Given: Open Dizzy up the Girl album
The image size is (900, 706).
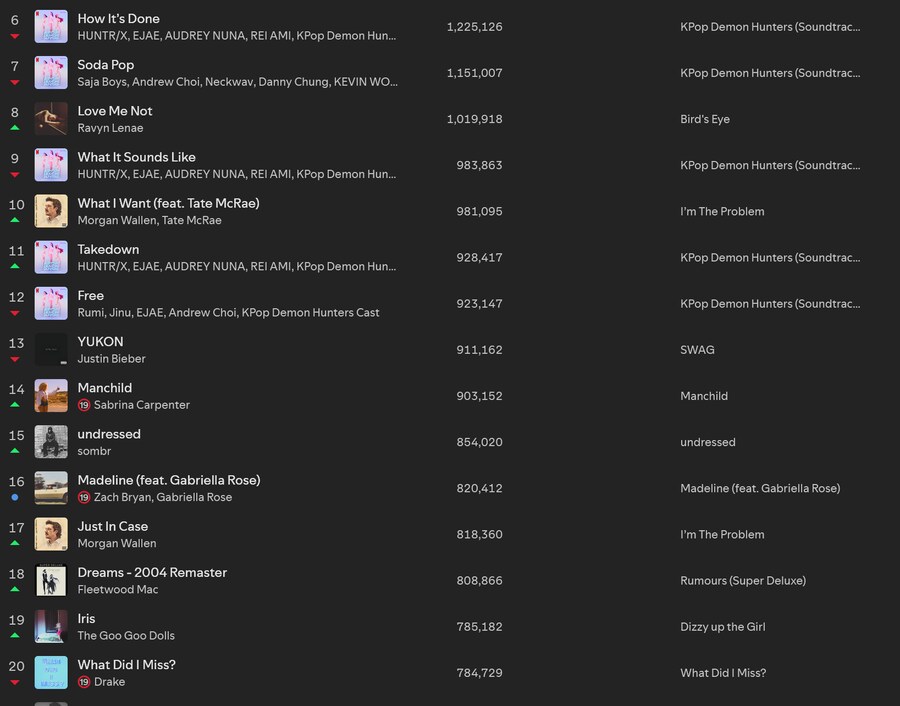Looking at the screenshot, I should [723, 627].
